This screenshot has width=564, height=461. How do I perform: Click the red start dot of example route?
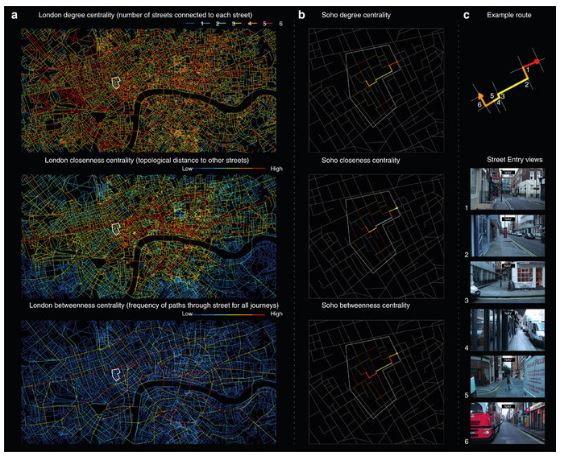point(537,62)
